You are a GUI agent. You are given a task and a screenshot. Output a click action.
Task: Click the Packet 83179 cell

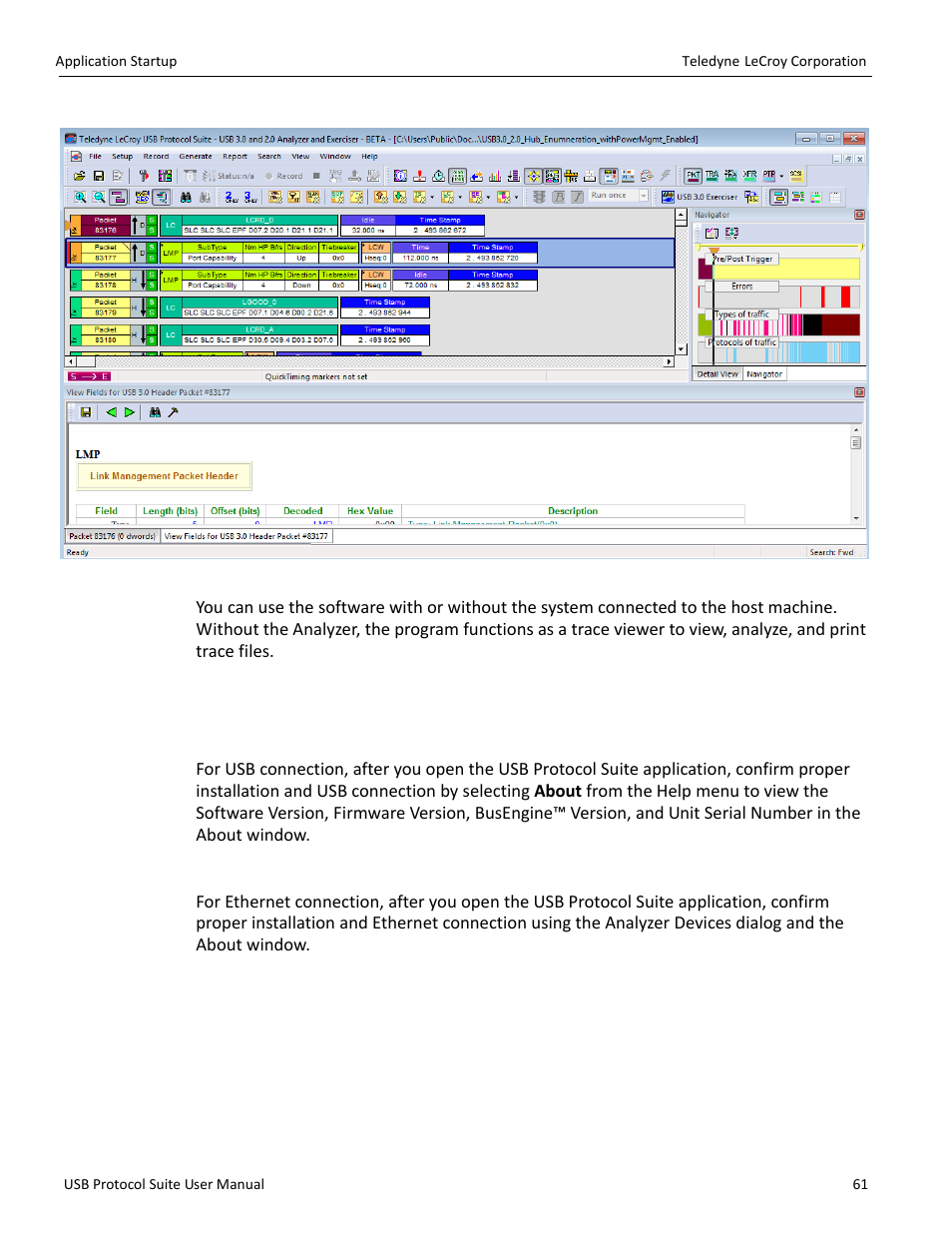coord(106,308)
